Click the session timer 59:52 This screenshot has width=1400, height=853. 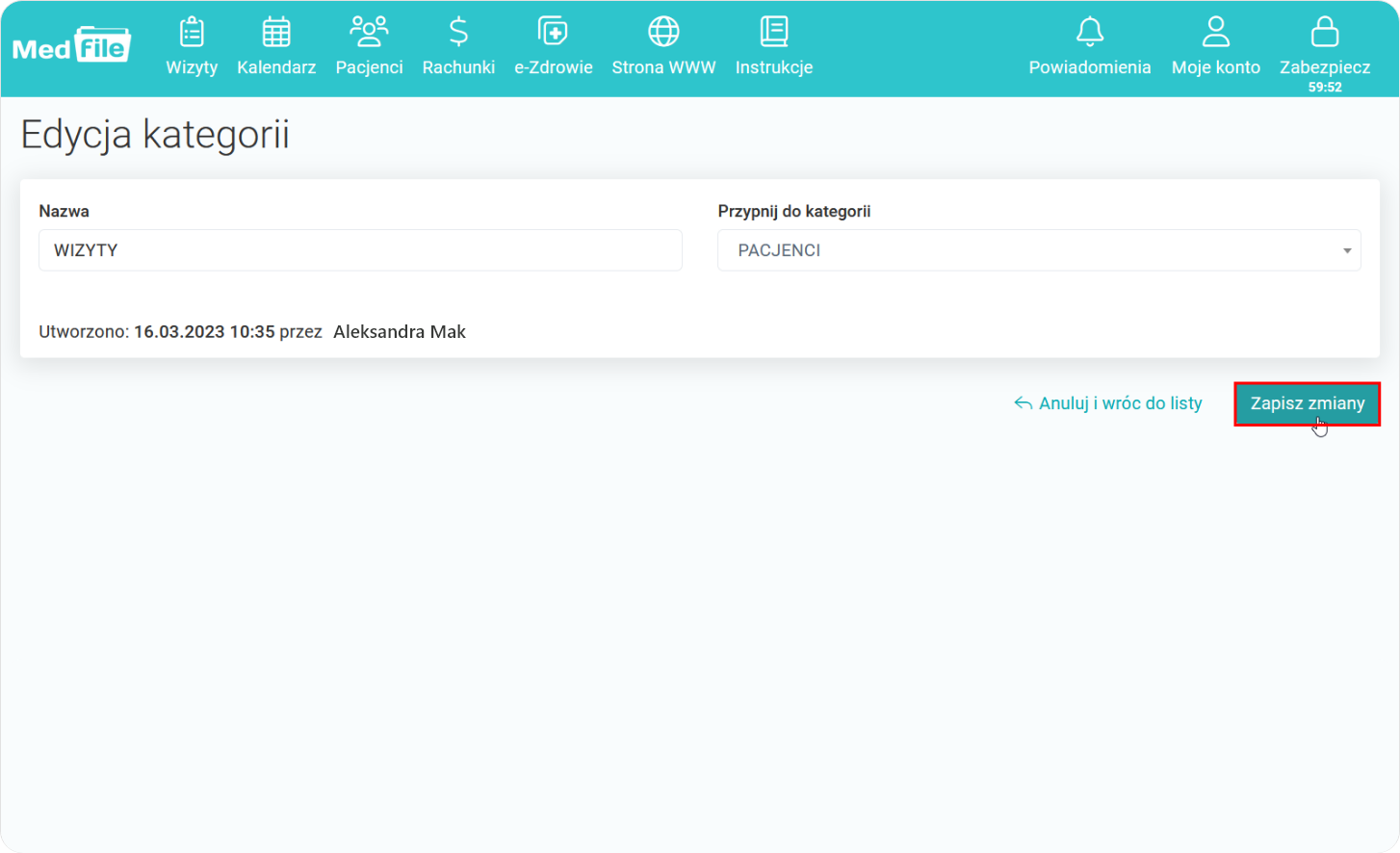pyautogui.click(x=1325, y=87)
